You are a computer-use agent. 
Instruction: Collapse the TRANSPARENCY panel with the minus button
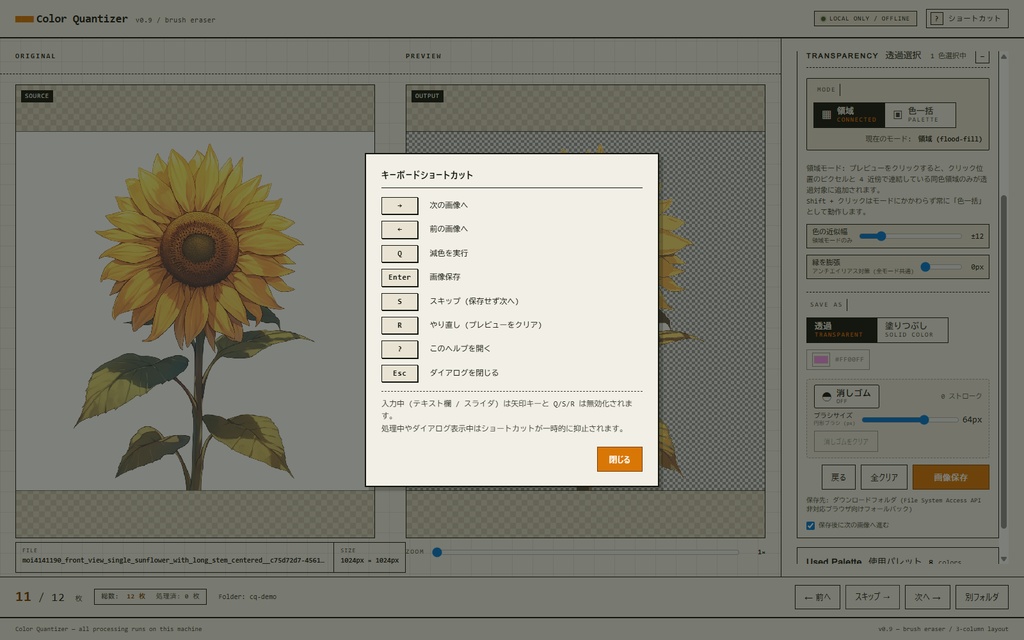(x=982, y=57)
